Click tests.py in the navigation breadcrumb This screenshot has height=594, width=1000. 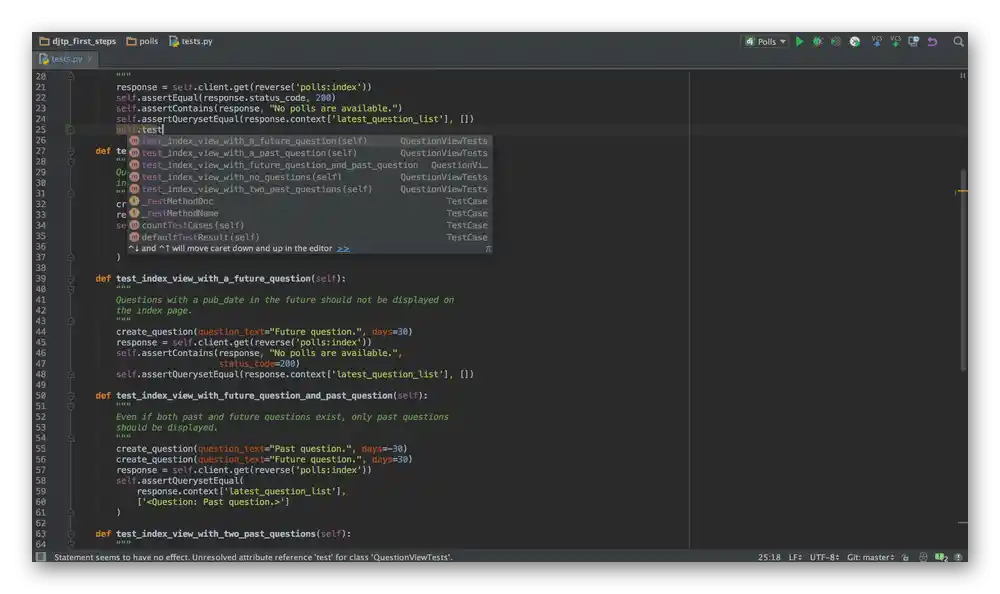(x=191, y=41)
